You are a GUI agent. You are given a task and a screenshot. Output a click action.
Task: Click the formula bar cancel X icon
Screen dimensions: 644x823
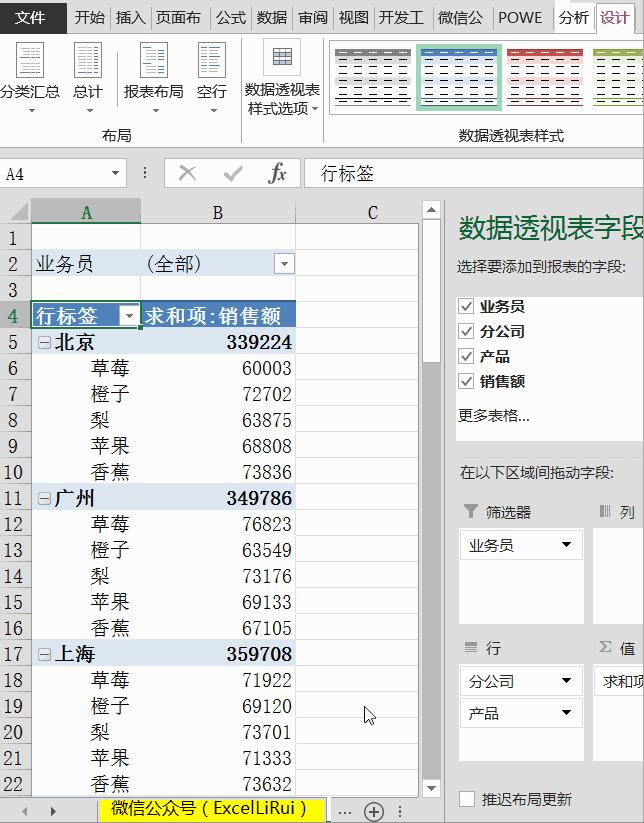click(187, 173)
